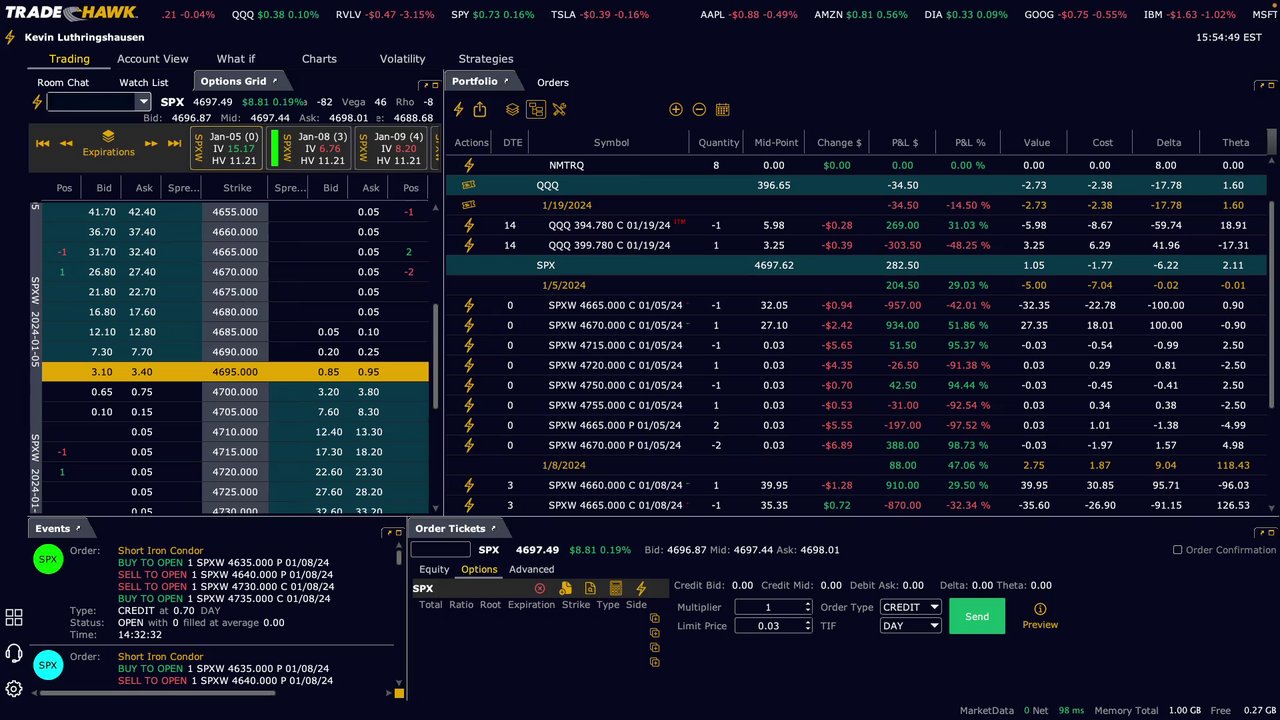Click the Events panel horizontal scrollbar

pyautogui.click(x=158, y=692)
